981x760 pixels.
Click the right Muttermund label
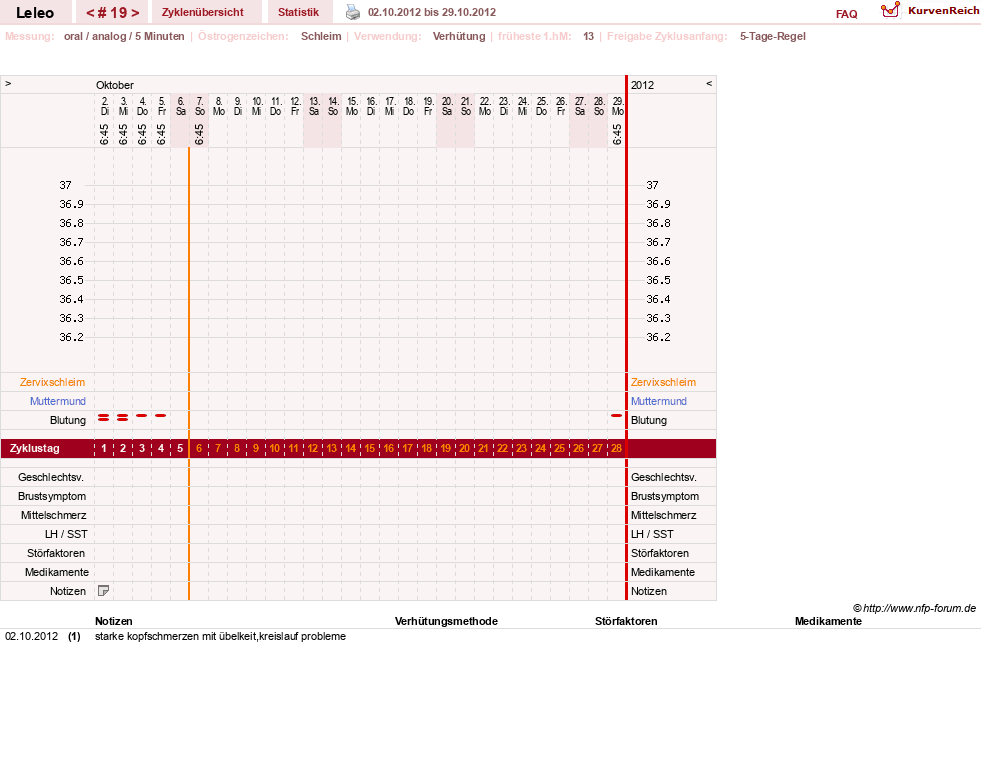pyautogui.click(x=659, y=401)
